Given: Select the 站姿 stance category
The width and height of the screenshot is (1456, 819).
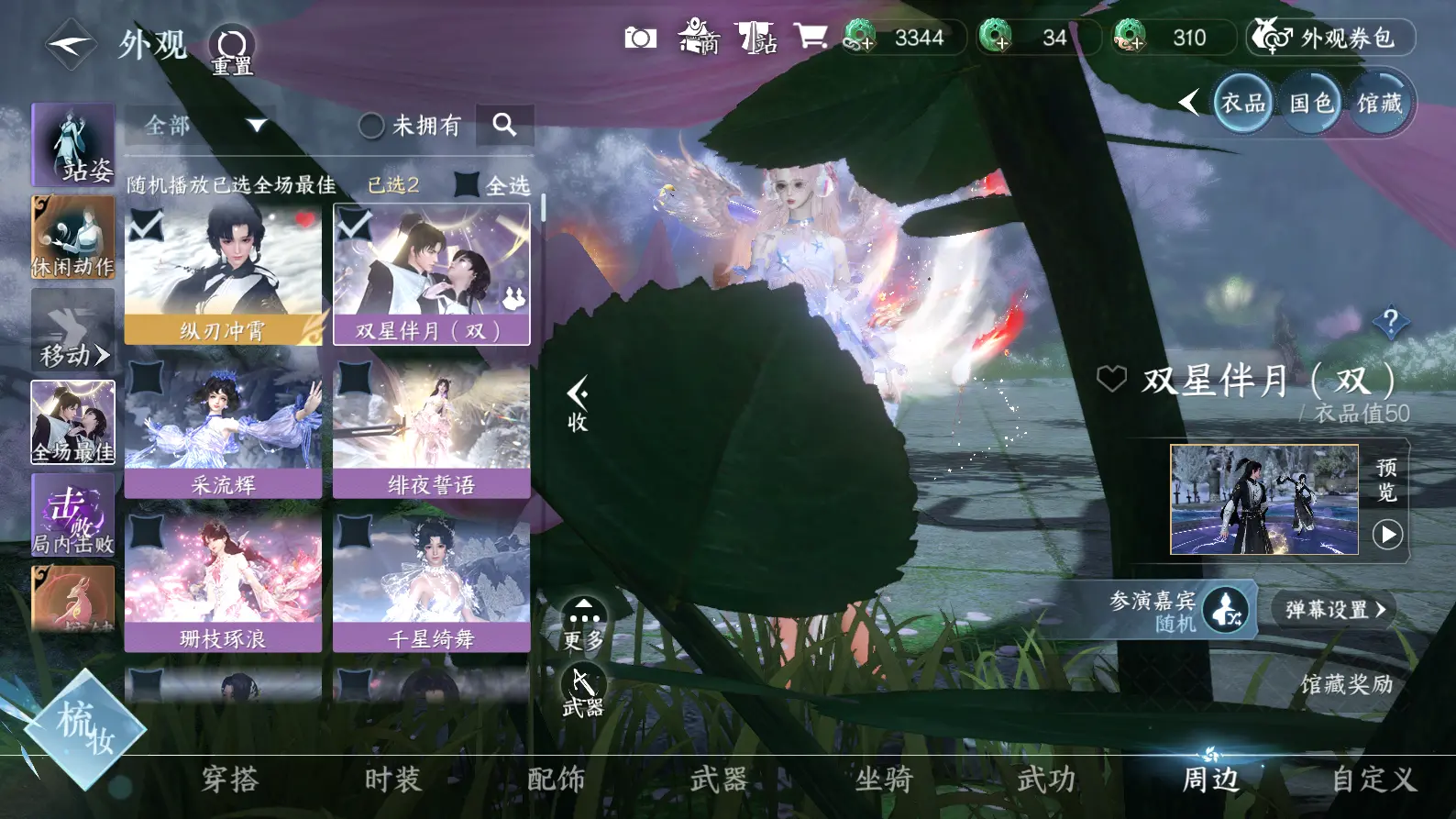Looking at the screenshot, I should 73,145.
